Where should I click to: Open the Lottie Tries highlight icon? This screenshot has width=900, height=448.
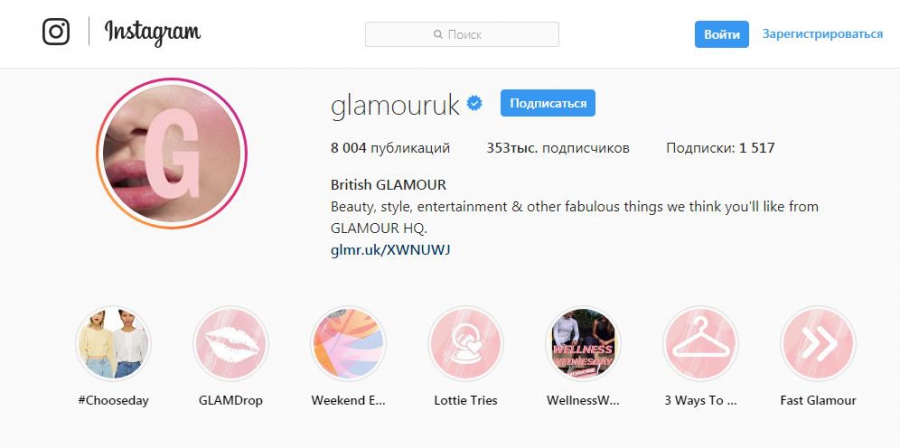pyautogui.click(x=465, y=343)
